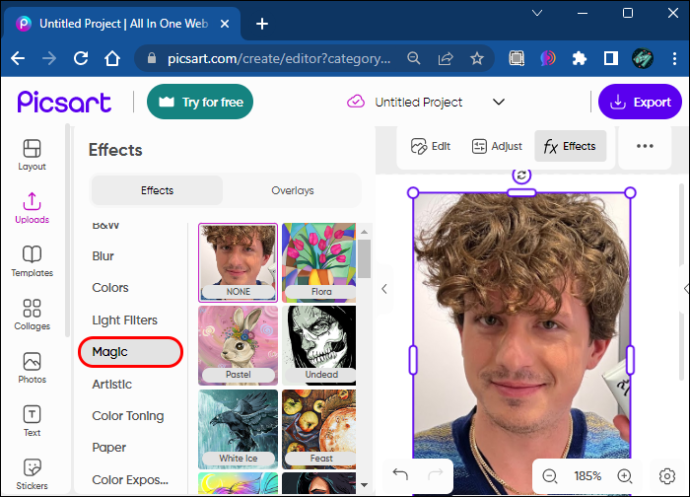Collapse the Effects panel with left chevron
The height and width of the screenshot is (497, 690).
coord(384,289)
